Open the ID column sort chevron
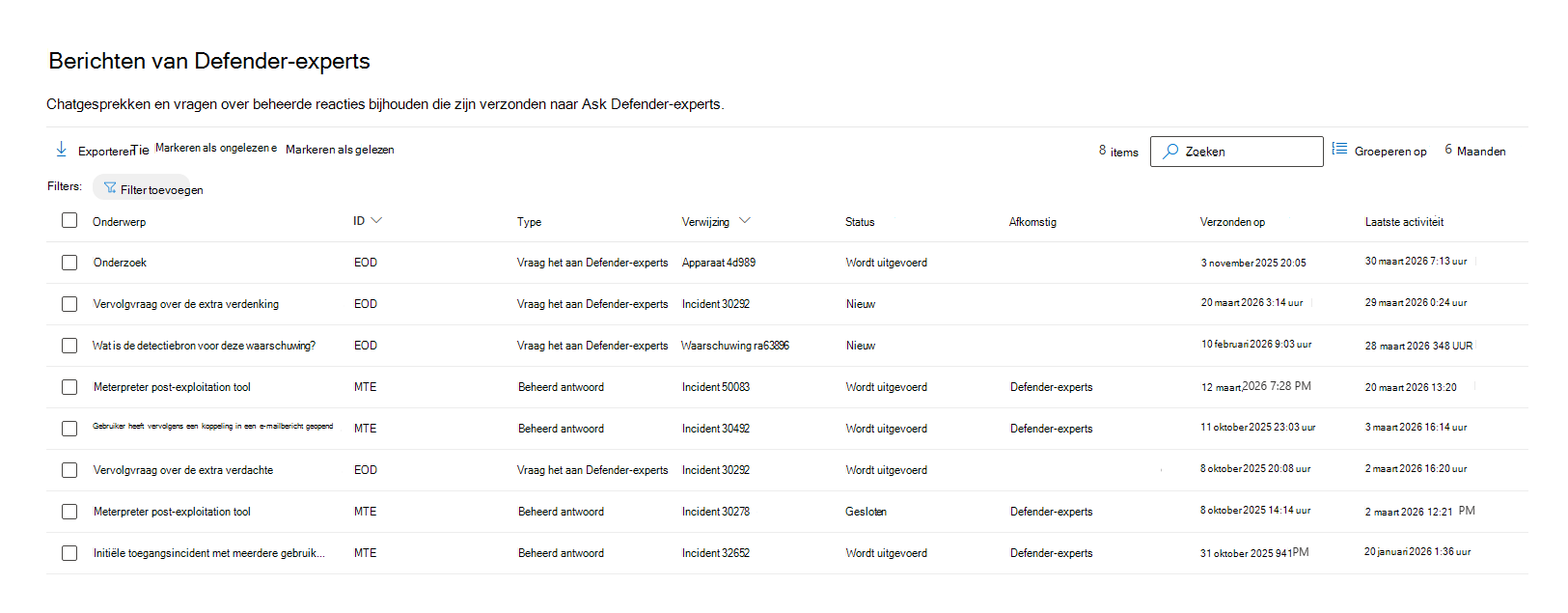This screenshot has width=1568, height=613. (x=376, y=220)
